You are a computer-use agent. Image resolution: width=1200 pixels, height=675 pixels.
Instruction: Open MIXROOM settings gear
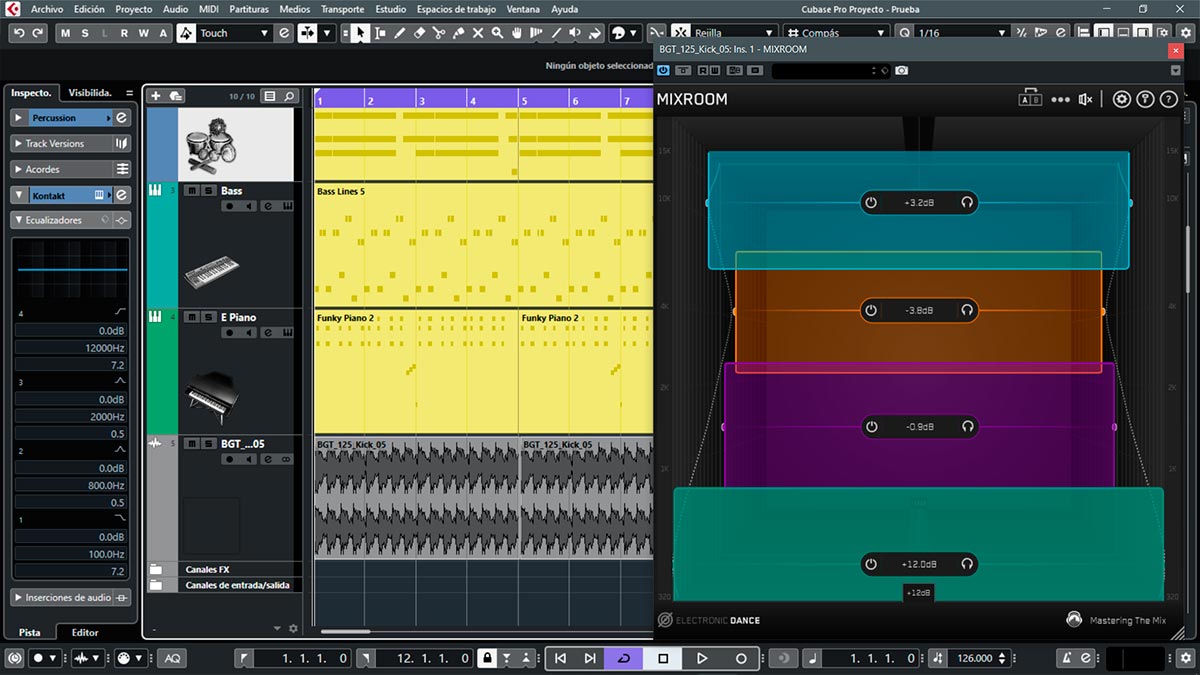pyautogui.click(x=1122, y=99)
